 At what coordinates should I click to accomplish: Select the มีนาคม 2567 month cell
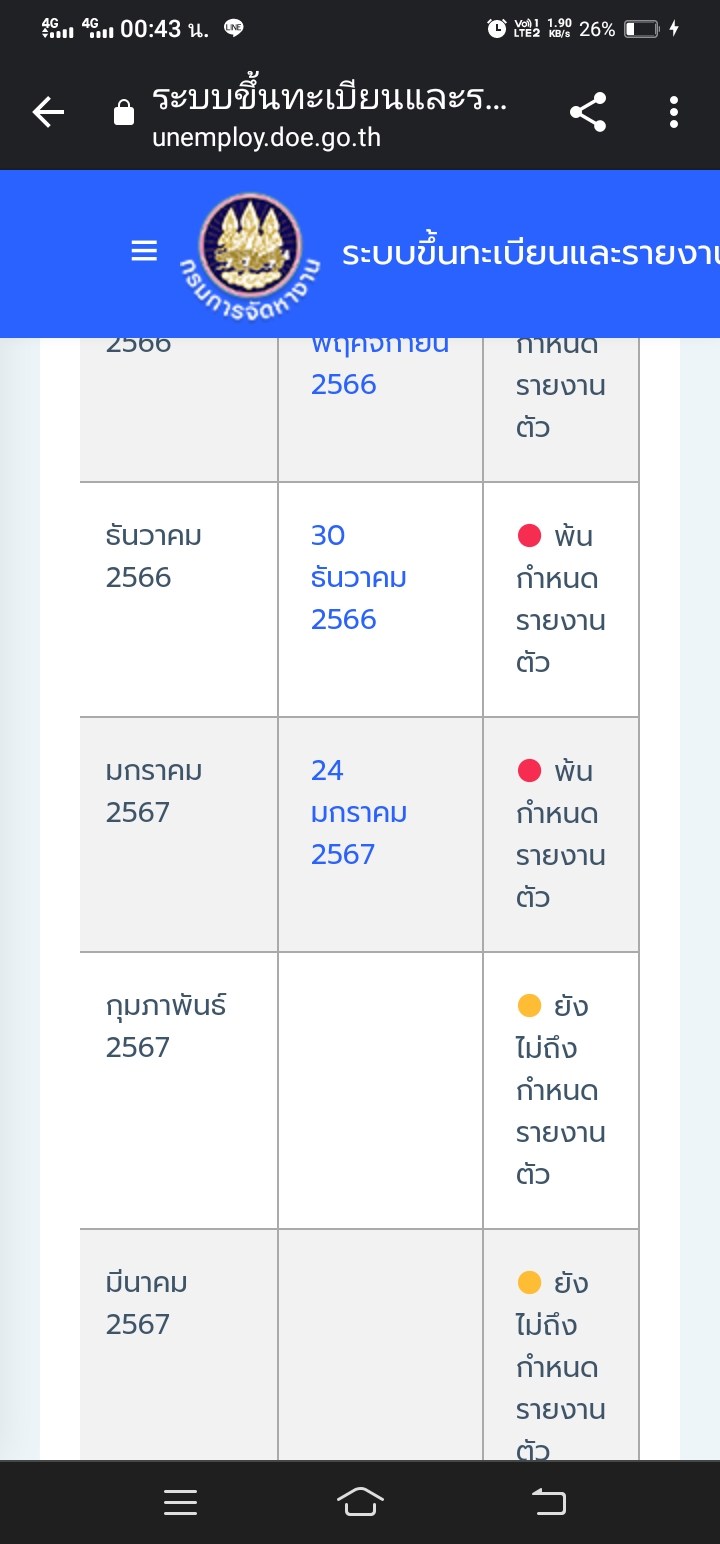[179, 1345]
